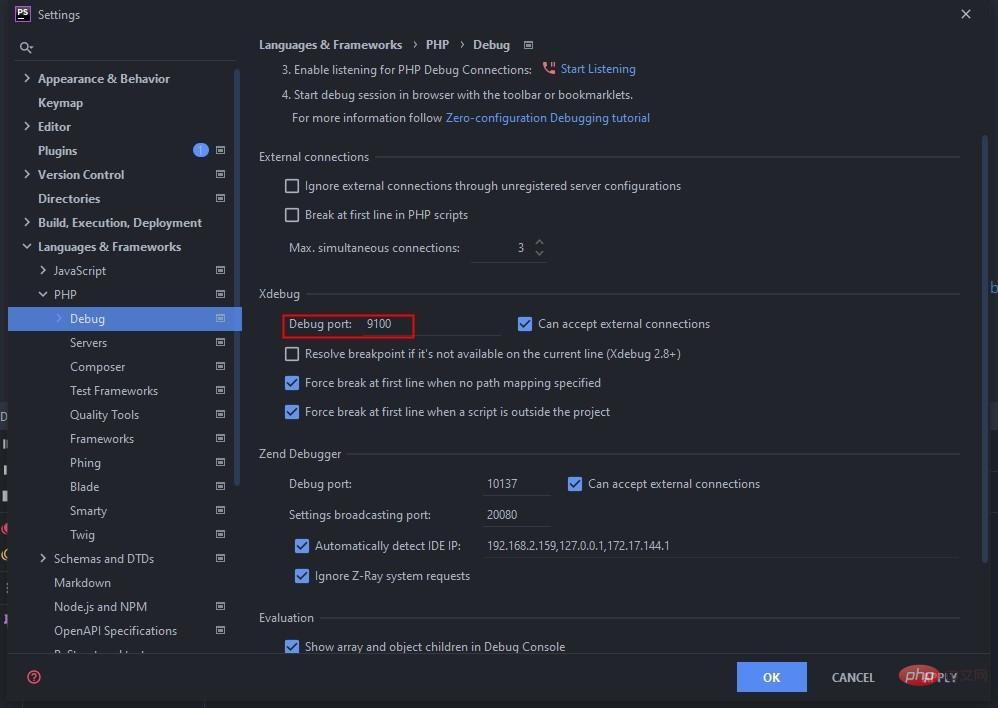Click the project icon in Frameworks row

(220, 439)
